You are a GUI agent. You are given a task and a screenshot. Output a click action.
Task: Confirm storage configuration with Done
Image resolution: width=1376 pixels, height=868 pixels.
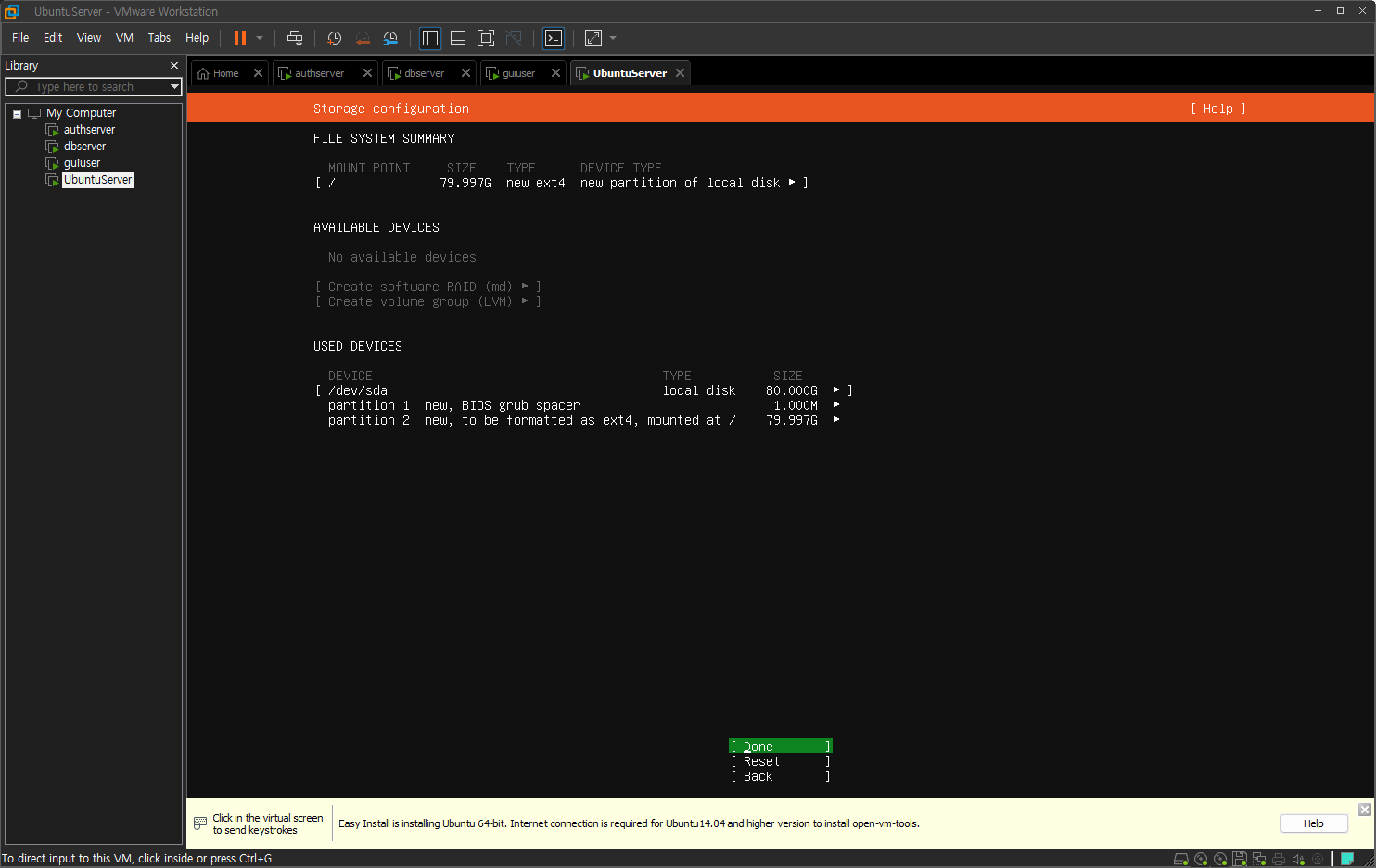[780, 747]
